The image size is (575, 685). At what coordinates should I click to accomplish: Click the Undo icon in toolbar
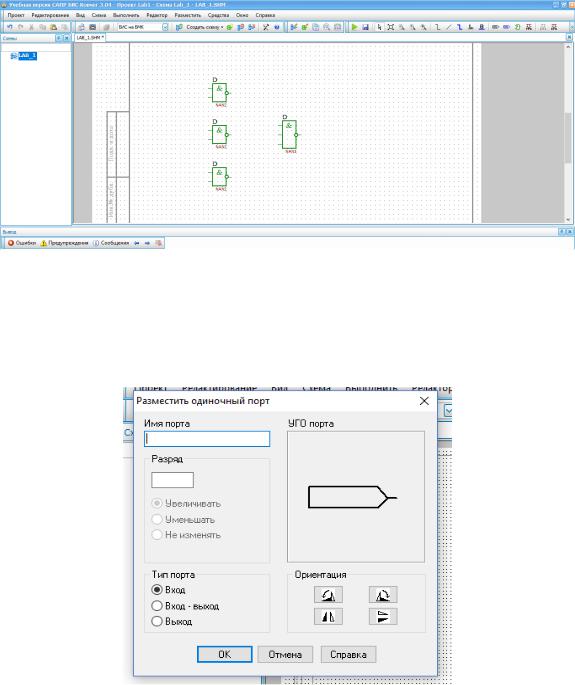(x=9, y=27)
